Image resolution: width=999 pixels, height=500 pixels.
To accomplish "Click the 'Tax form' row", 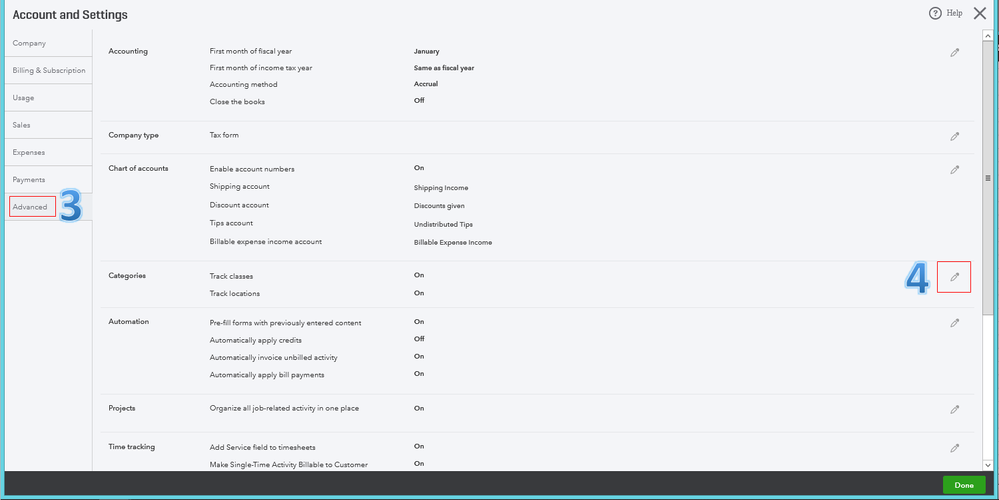I will point(224,135).
